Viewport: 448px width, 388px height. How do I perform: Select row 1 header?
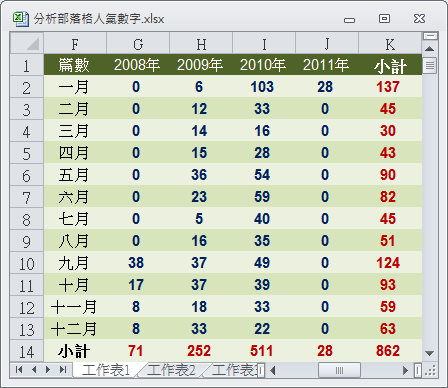click(x=27, y=65)
